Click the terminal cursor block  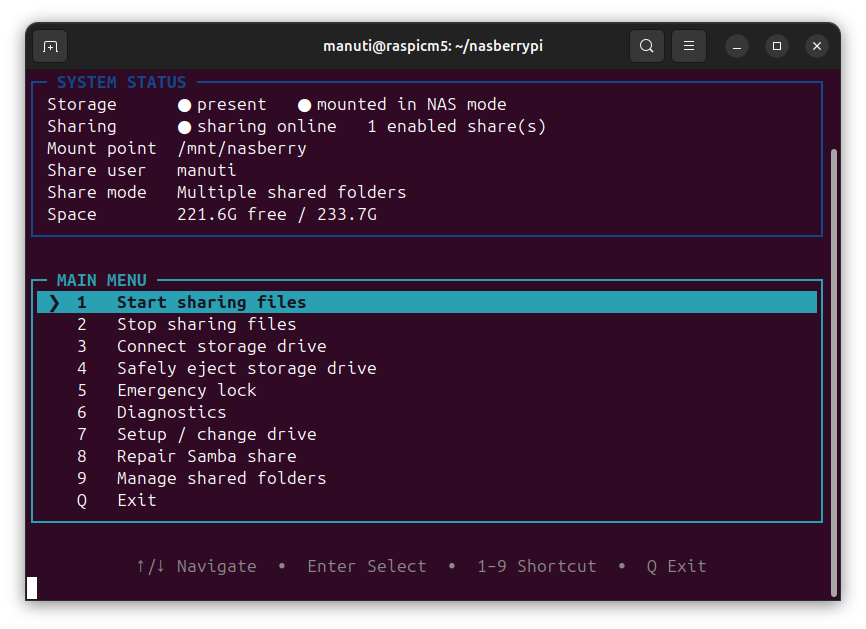[32, 588]
